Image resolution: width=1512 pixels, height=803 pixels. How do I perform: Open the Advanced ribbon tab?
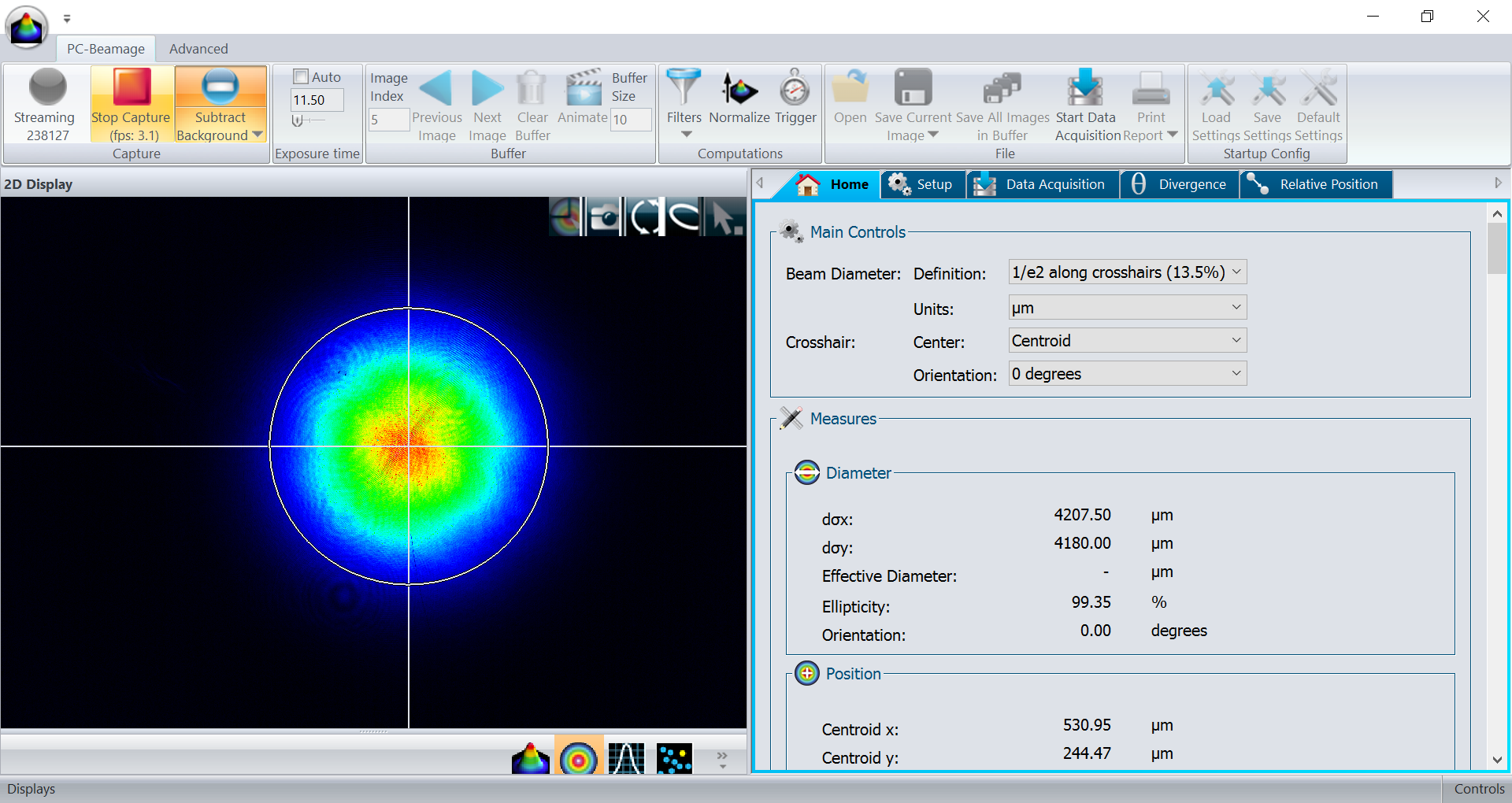coord(198,49)
